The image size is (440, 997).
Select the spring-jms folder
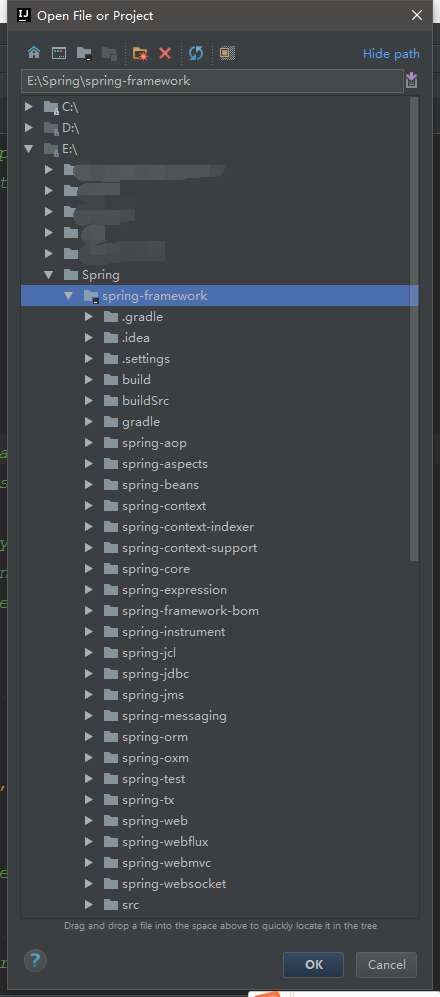pyautogui.click(x=153, y=694)
